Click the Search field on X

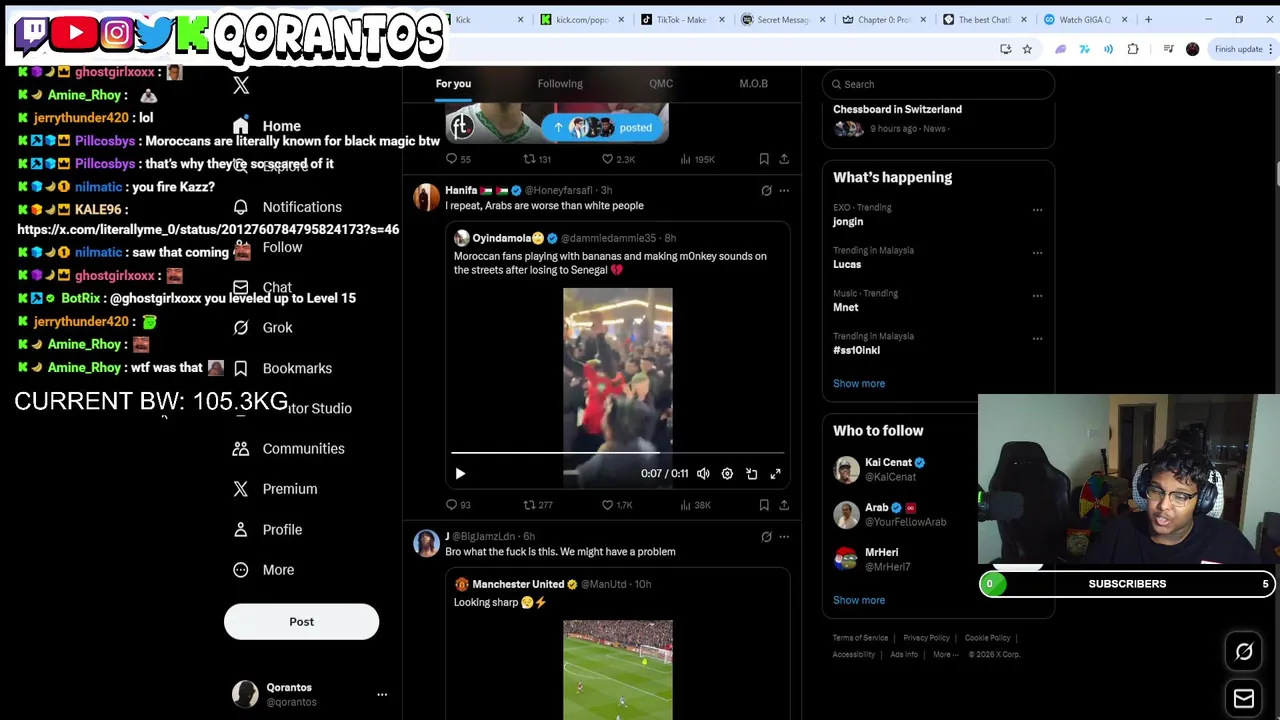coord(938,84)
